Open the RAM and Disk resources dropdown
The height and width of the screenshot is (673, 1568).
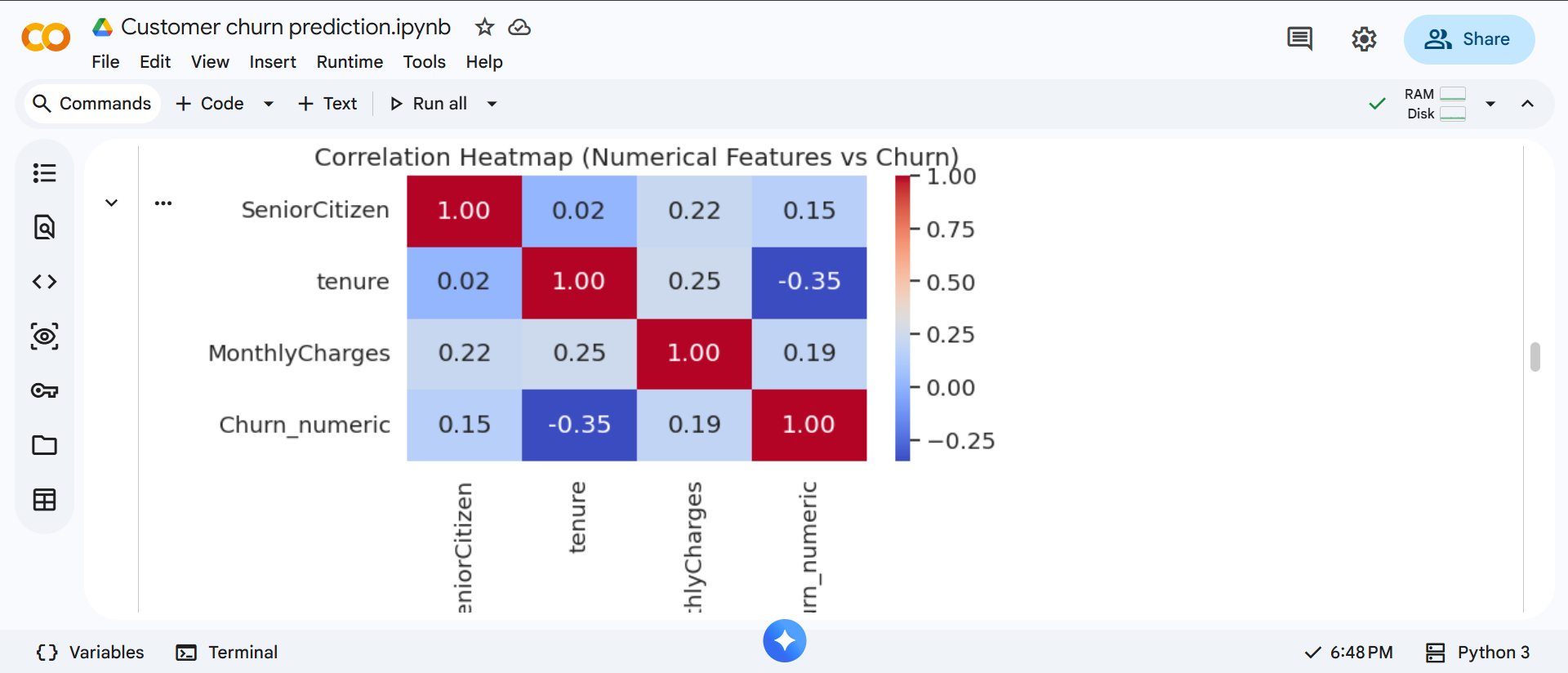[x=1490, y=104]
